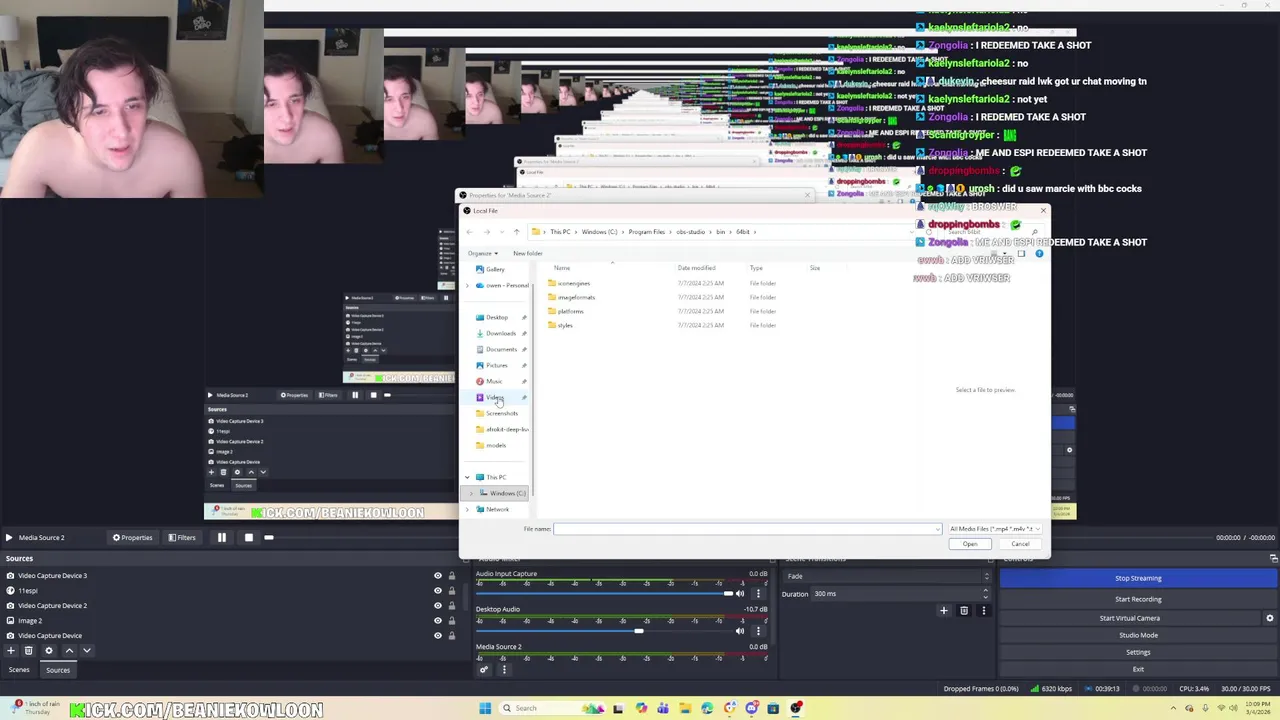The height and width of the screenshot is (720, 1280).
Task: Open scene transition properties three dots
Action: [984, 610]
